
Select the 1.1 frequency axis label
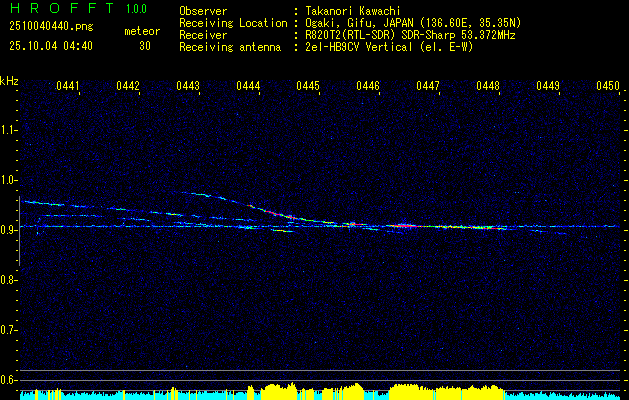9,129
